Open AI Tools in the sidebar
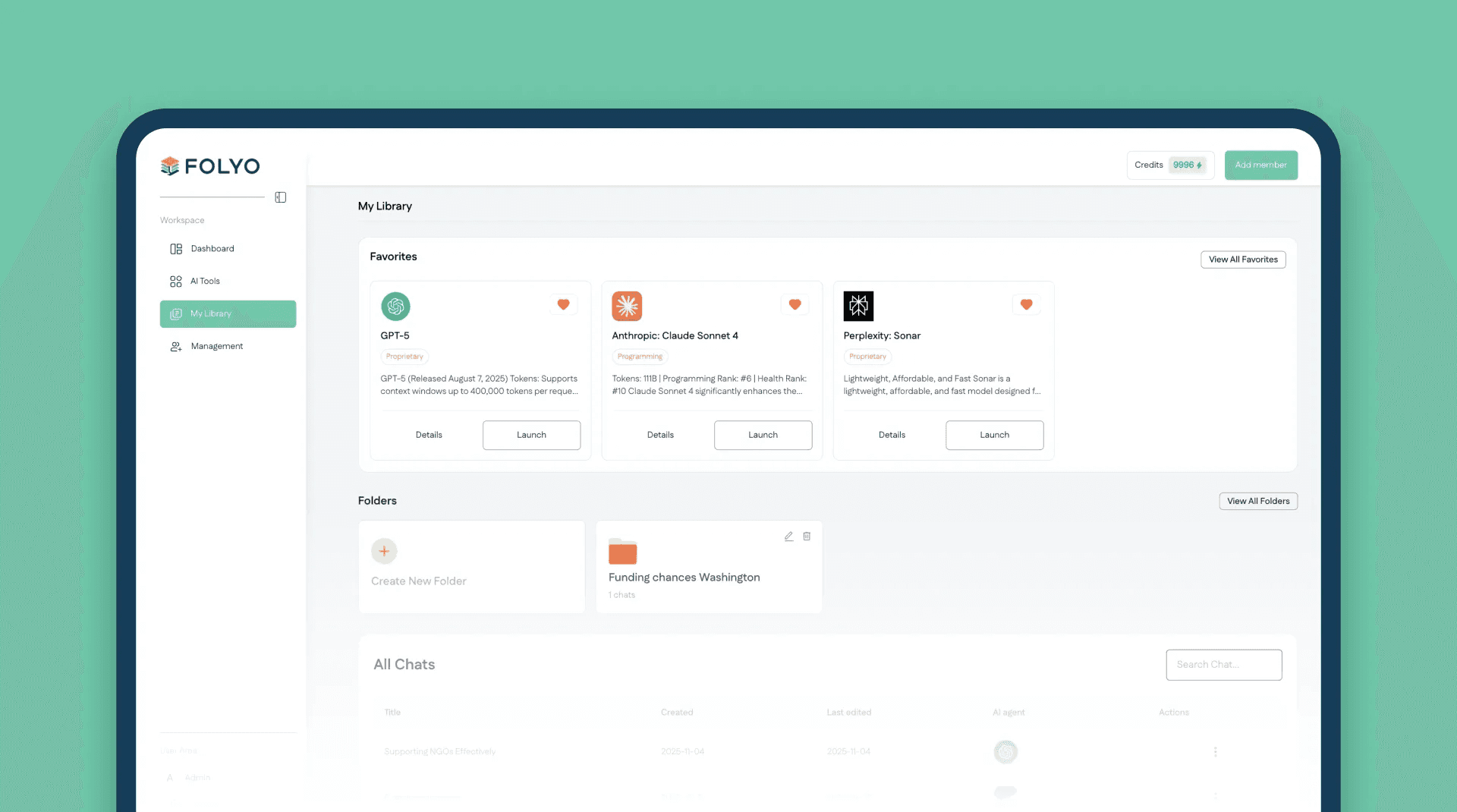This screenshot has width=1457, height=812. 205,282
